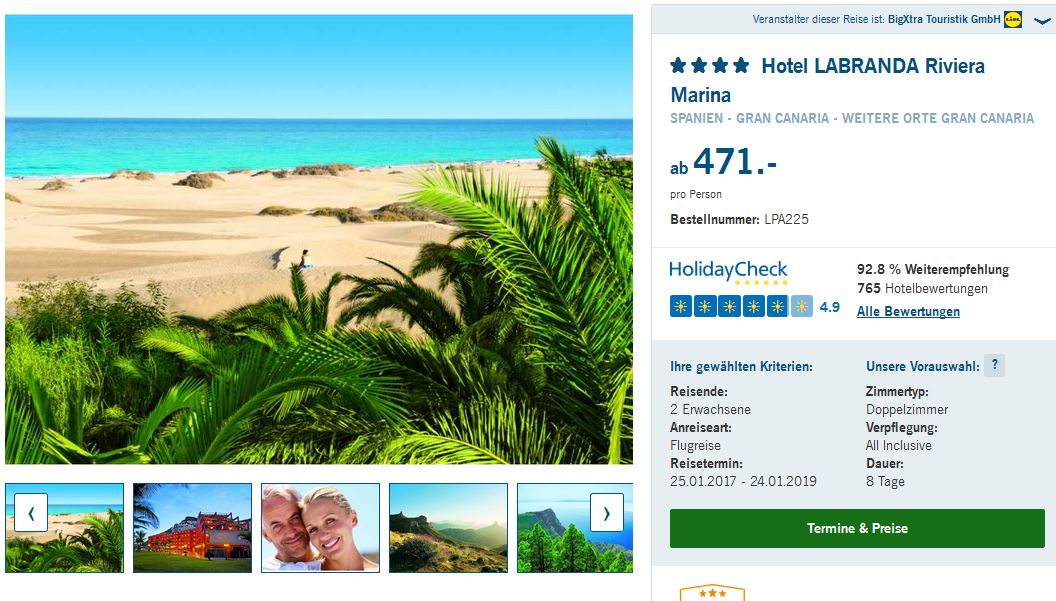Click the award badge icon below the panel
This screenshot has width=1056, height=601.
(x=713, y=592)
